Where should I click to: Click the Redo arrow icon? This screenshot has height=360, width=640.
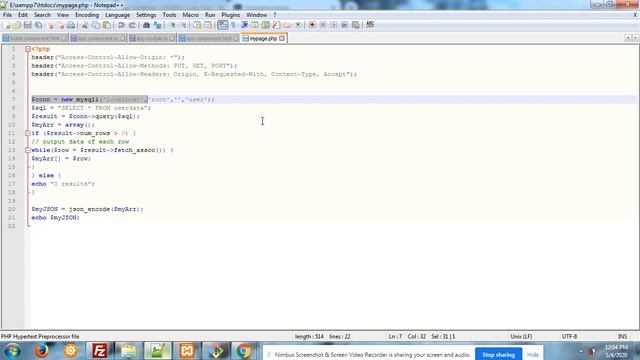[x=132, y=25]
